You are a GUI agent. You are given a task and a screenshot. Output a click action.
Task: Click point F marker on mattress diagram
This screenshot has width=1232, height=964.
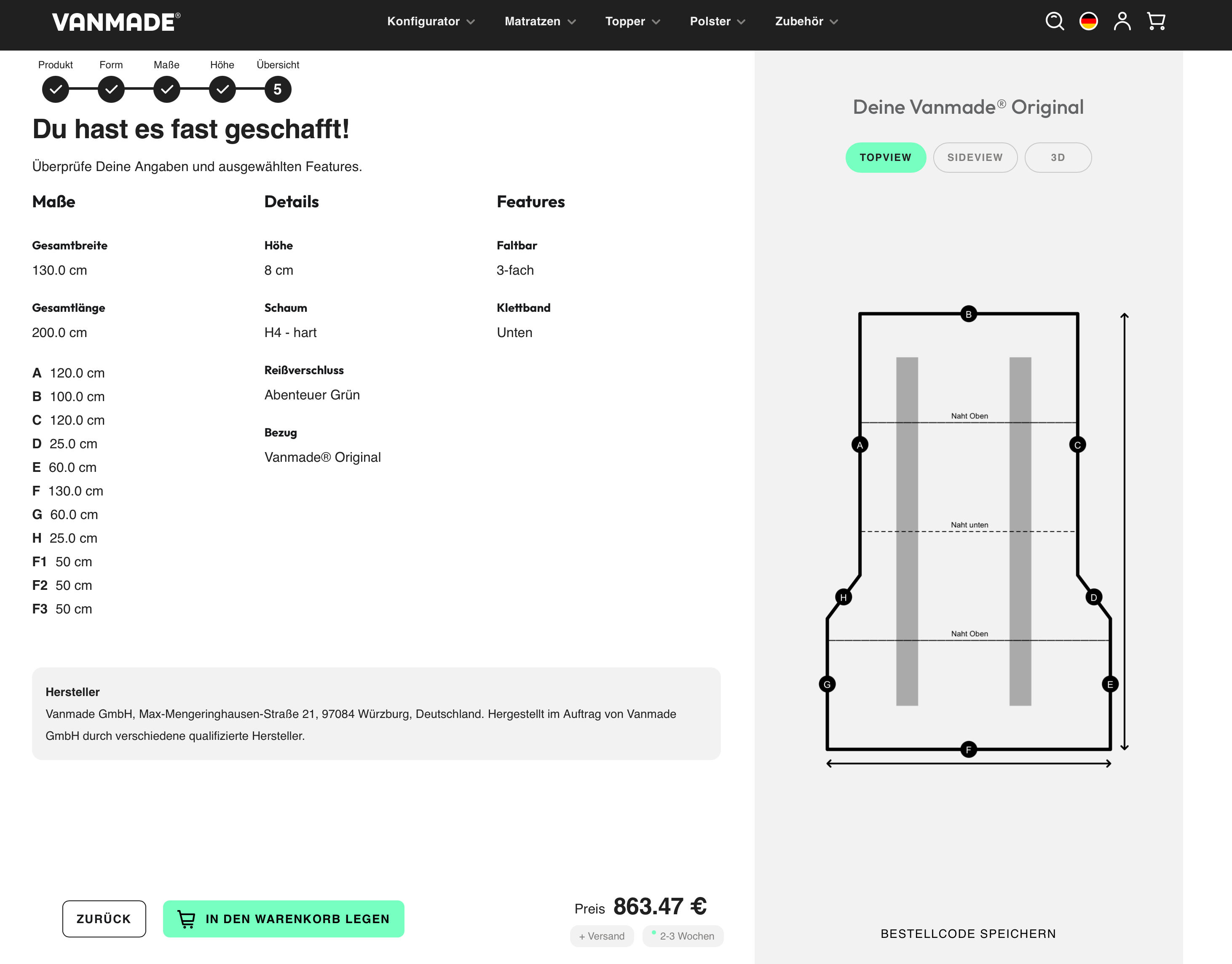(x=968, y=750)
